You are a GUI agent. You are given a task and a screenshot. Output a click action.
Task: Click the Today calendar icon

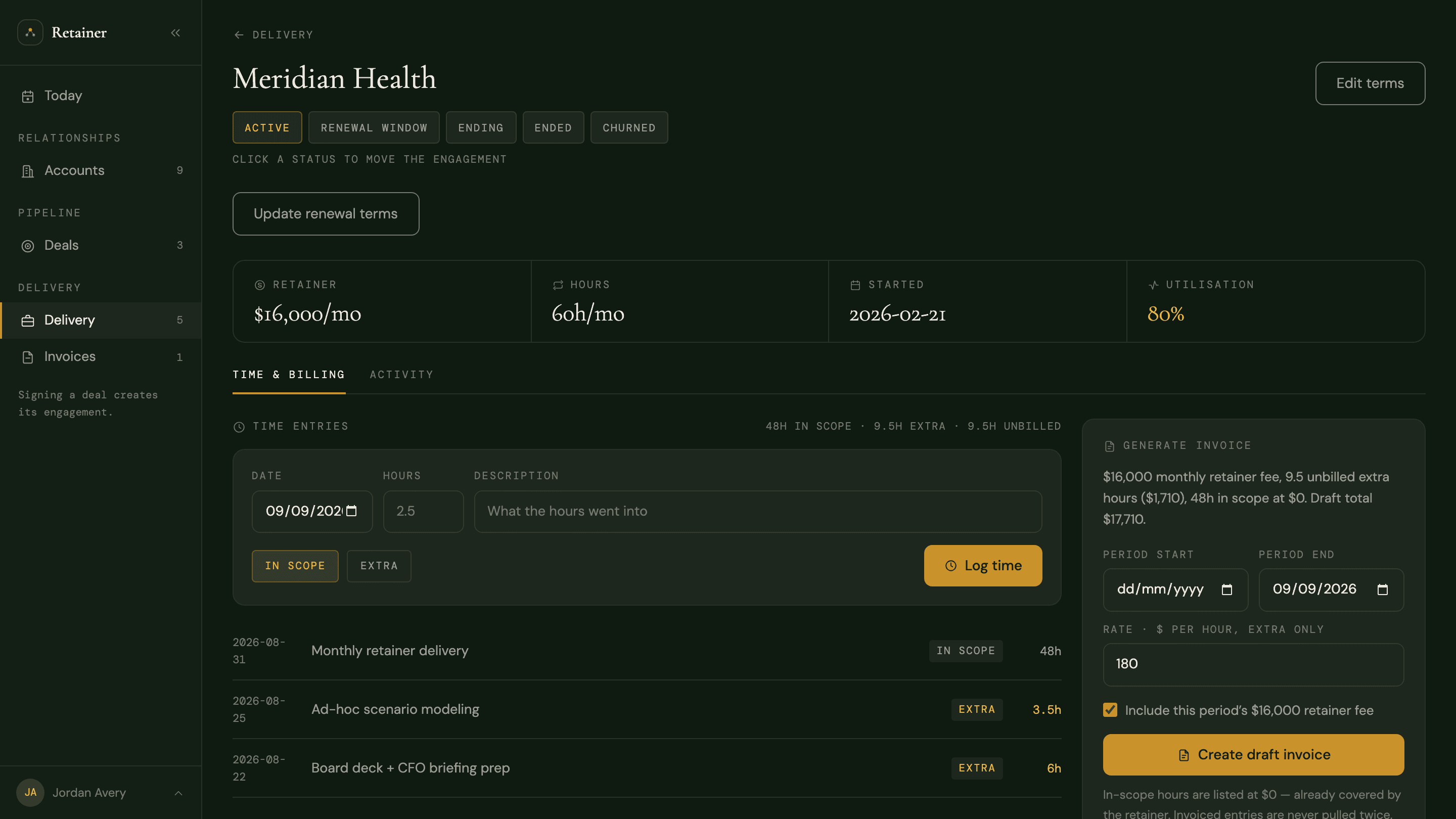click(x=28, y=96)
